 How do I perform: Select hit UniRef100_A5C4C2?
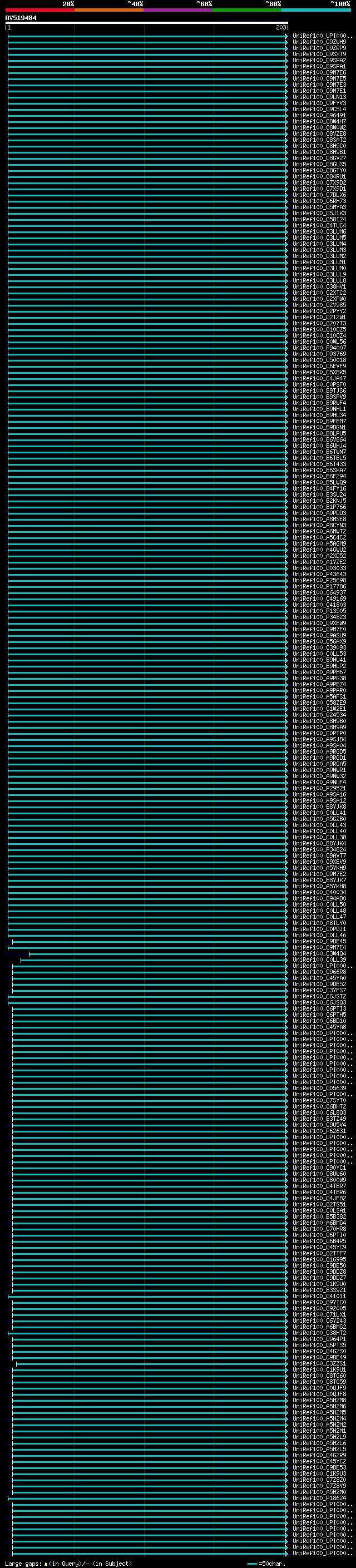click(x=319, y=537)
